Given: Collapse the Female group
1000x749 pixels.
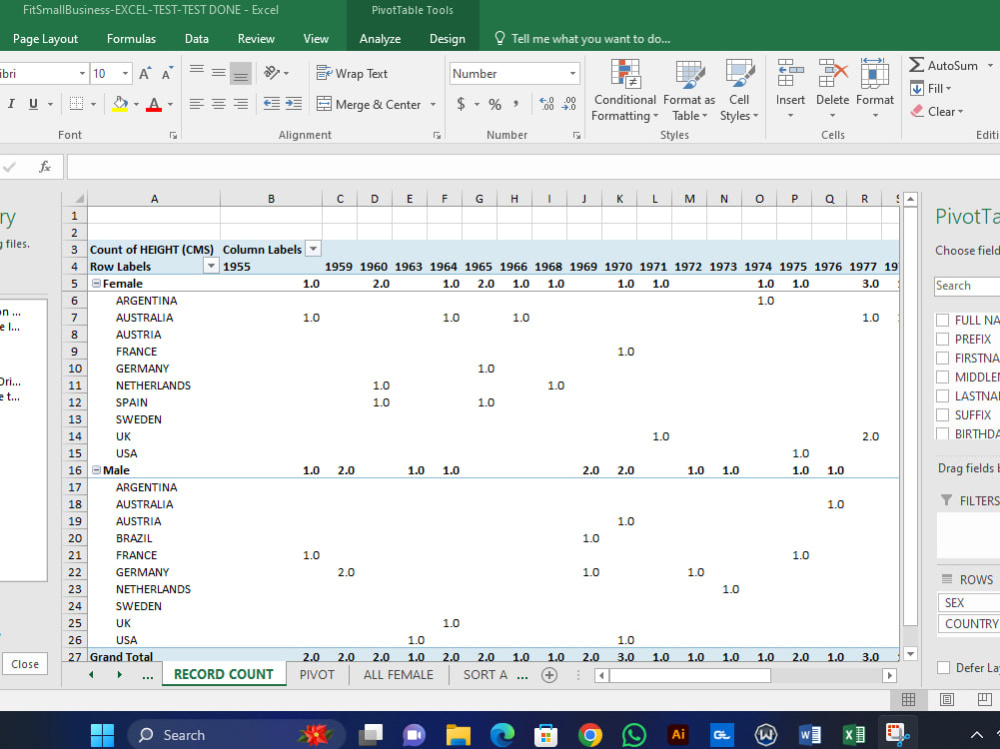Looking at the screenshot, I should [96, 283].
